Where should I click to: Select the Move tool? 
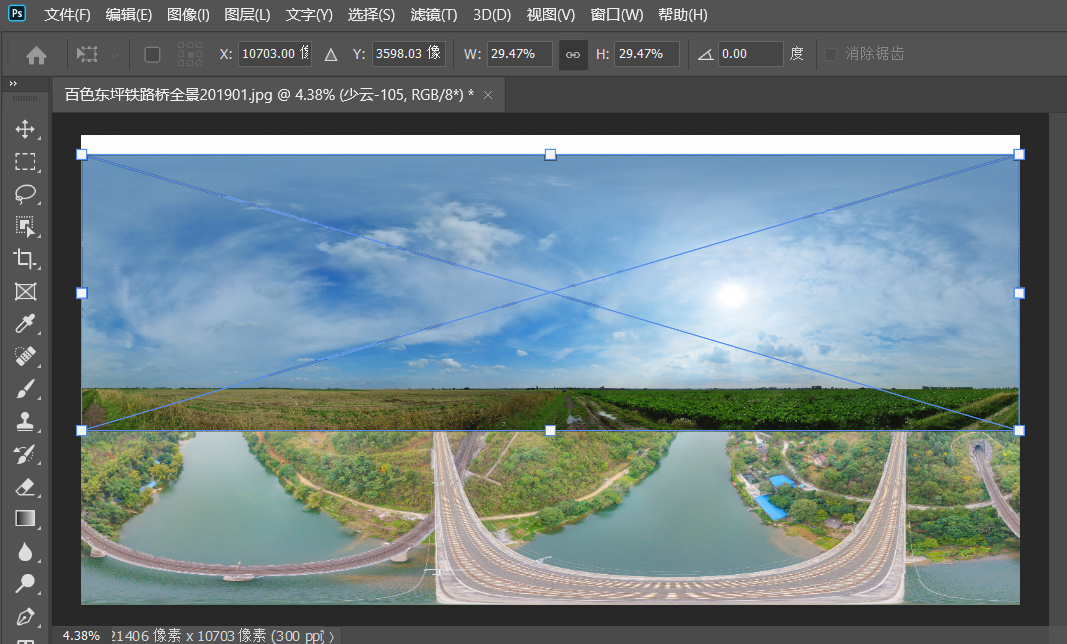pyautogui.click(x=27, y=129)
